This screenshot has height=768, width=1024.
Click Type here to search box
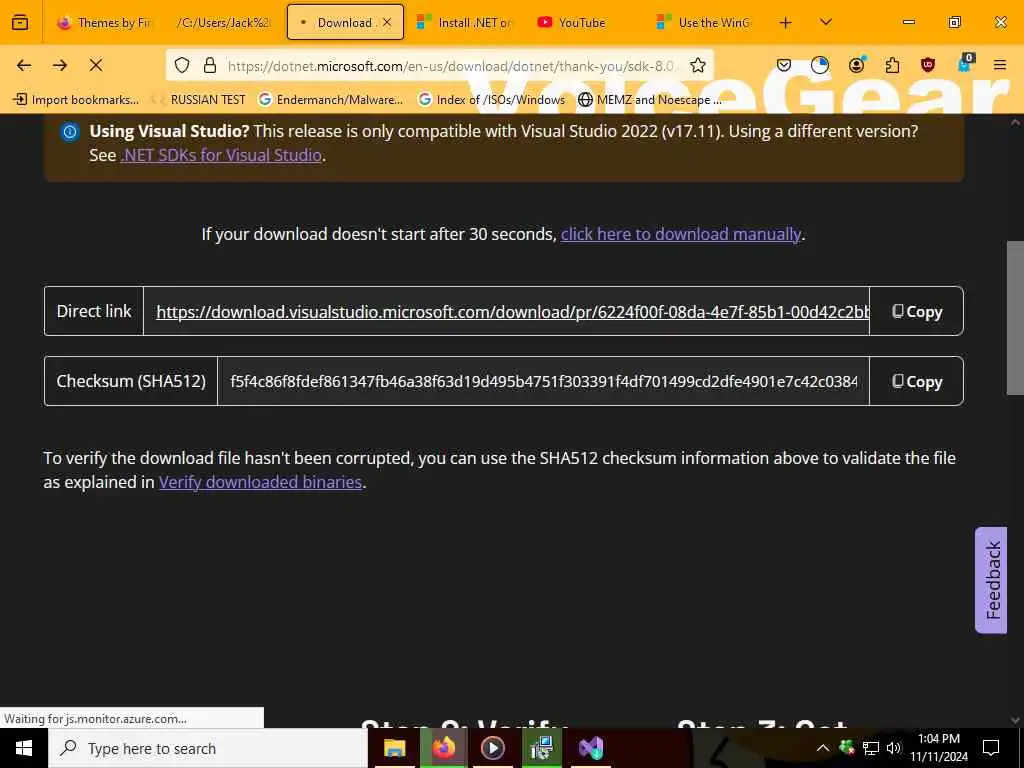[x=208, y=748]
